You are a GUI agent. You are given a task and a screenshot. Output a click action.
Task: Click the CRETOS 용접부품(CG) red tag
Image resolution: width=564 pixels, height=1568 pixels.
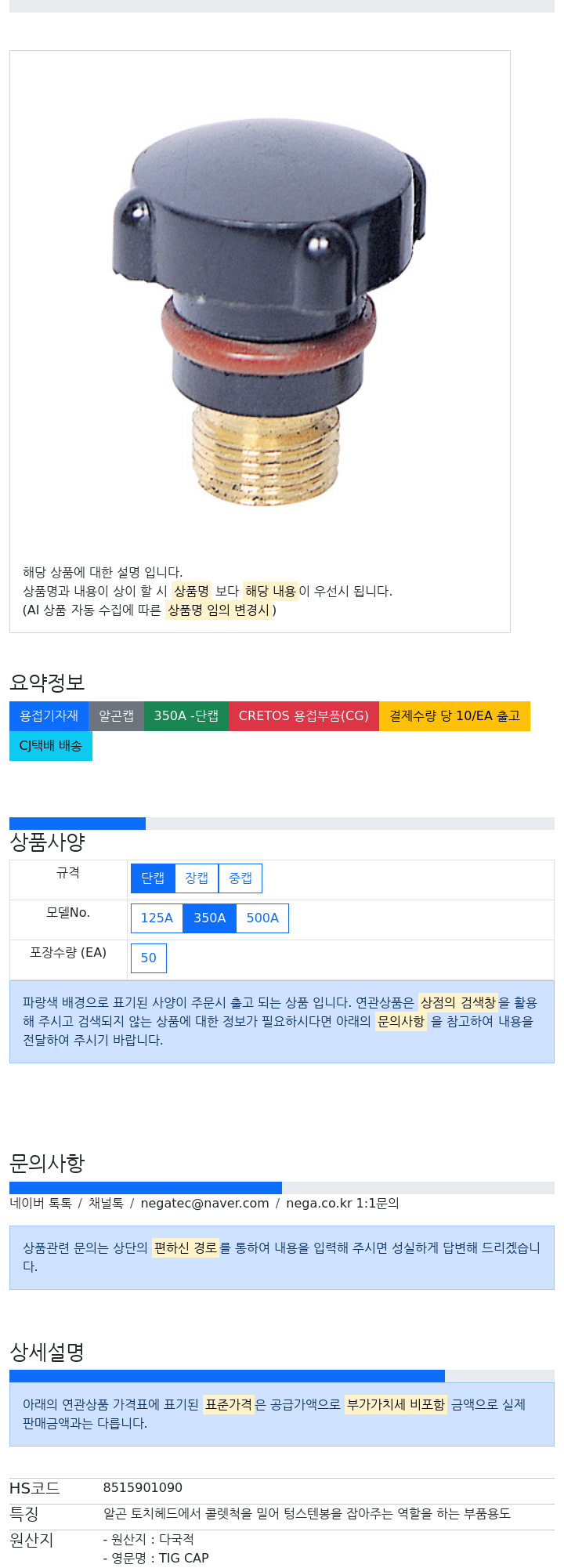click(x=304, y=716)
